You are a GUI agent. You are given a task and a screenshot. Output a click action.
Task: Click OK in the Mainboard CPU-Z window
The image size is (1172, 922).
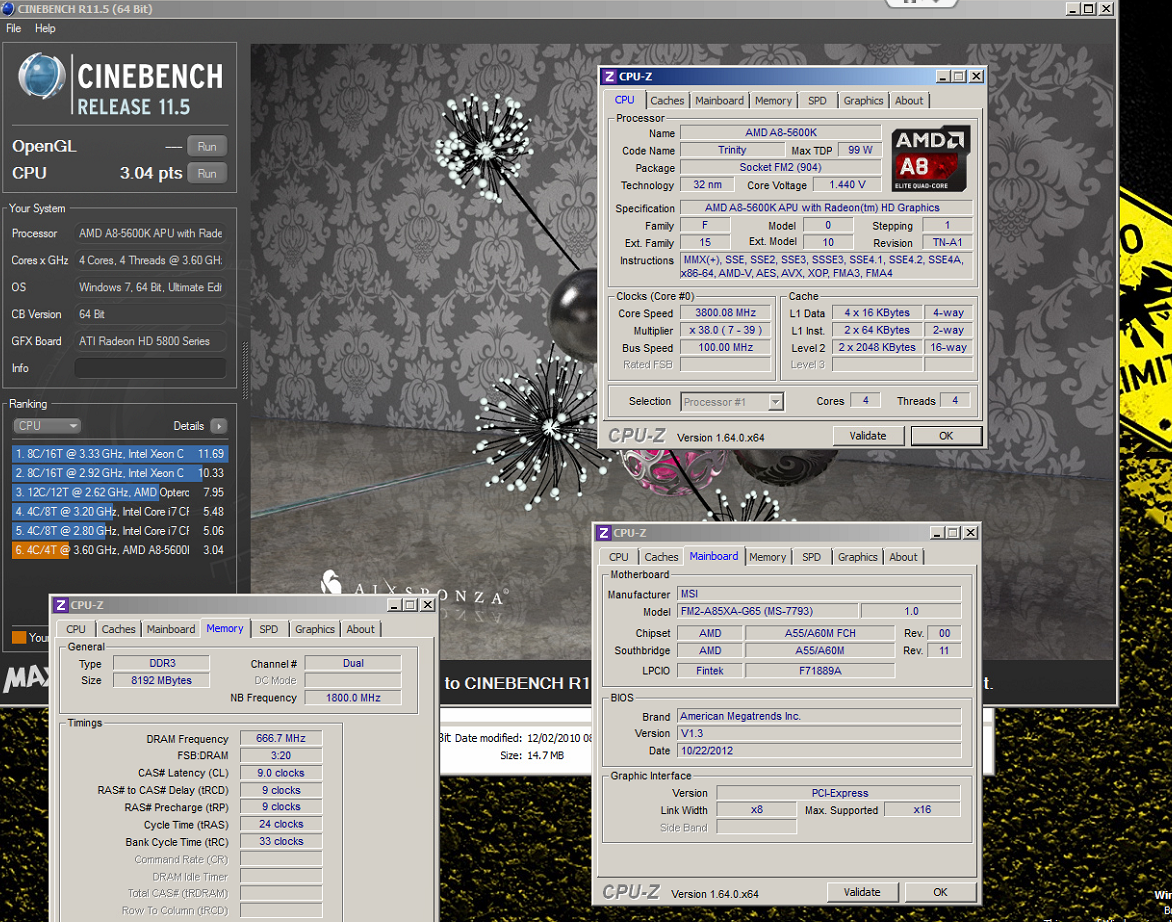pyautogui.click(x=940, y=892)
